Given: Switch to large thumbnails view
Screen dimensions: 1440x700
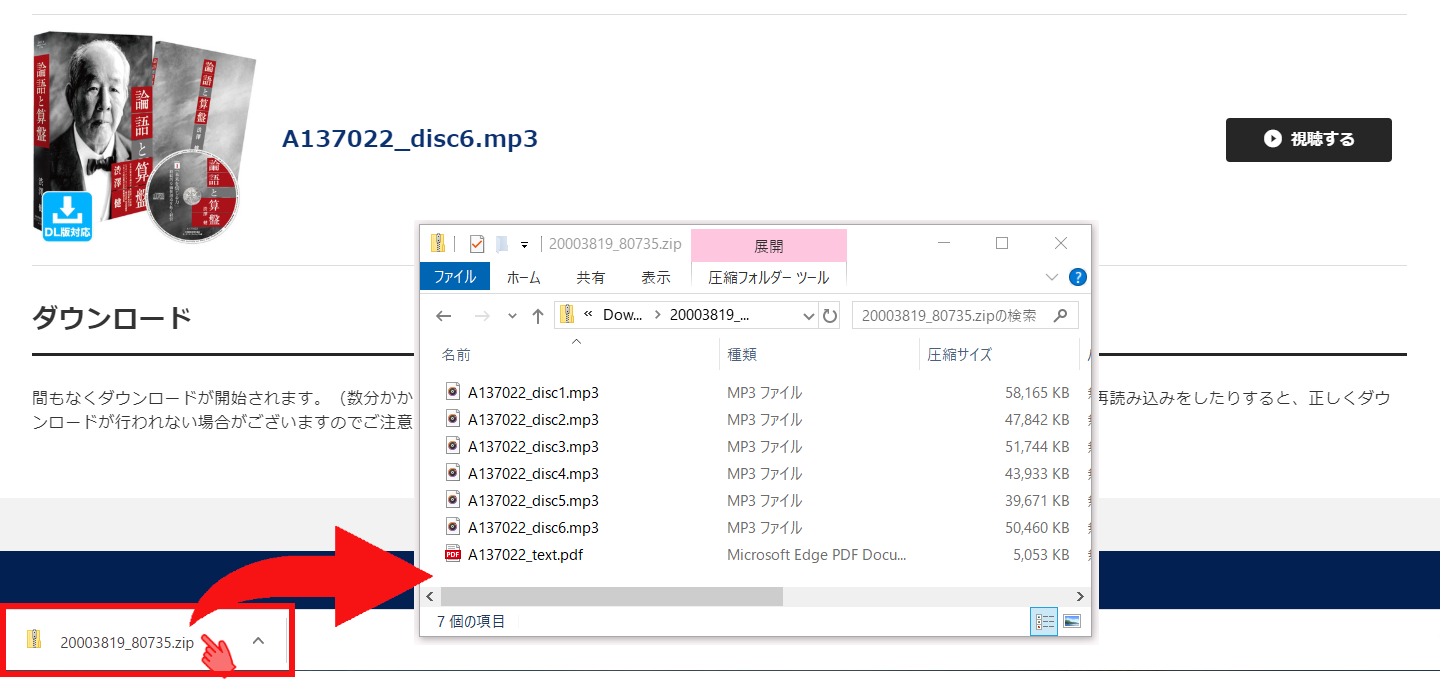Looking at the screenshot, I should (1072, 622).
